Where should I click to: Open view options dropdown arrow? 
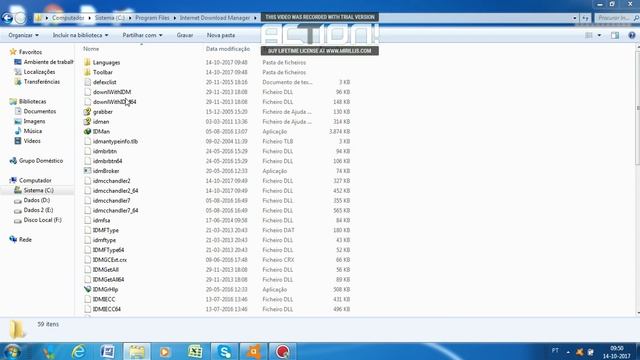599,36
